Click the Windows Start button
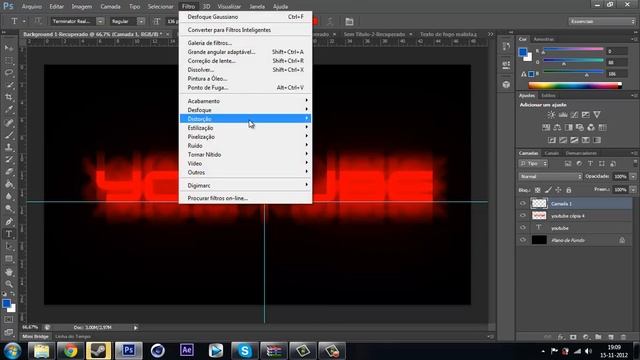Screen dimensions: 640x360 pos(12,350)
